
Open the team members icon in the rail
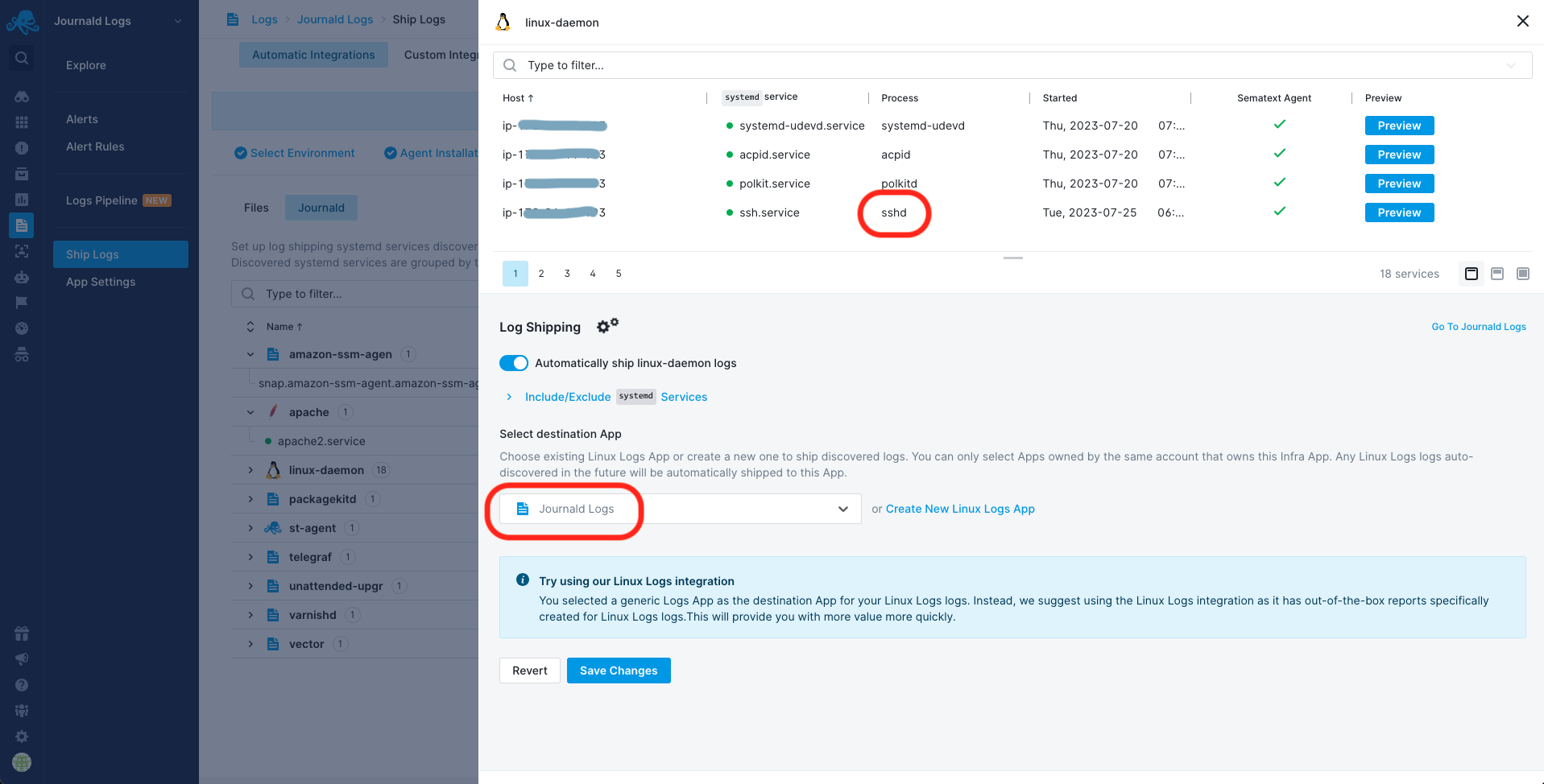[x=22, y=711]
